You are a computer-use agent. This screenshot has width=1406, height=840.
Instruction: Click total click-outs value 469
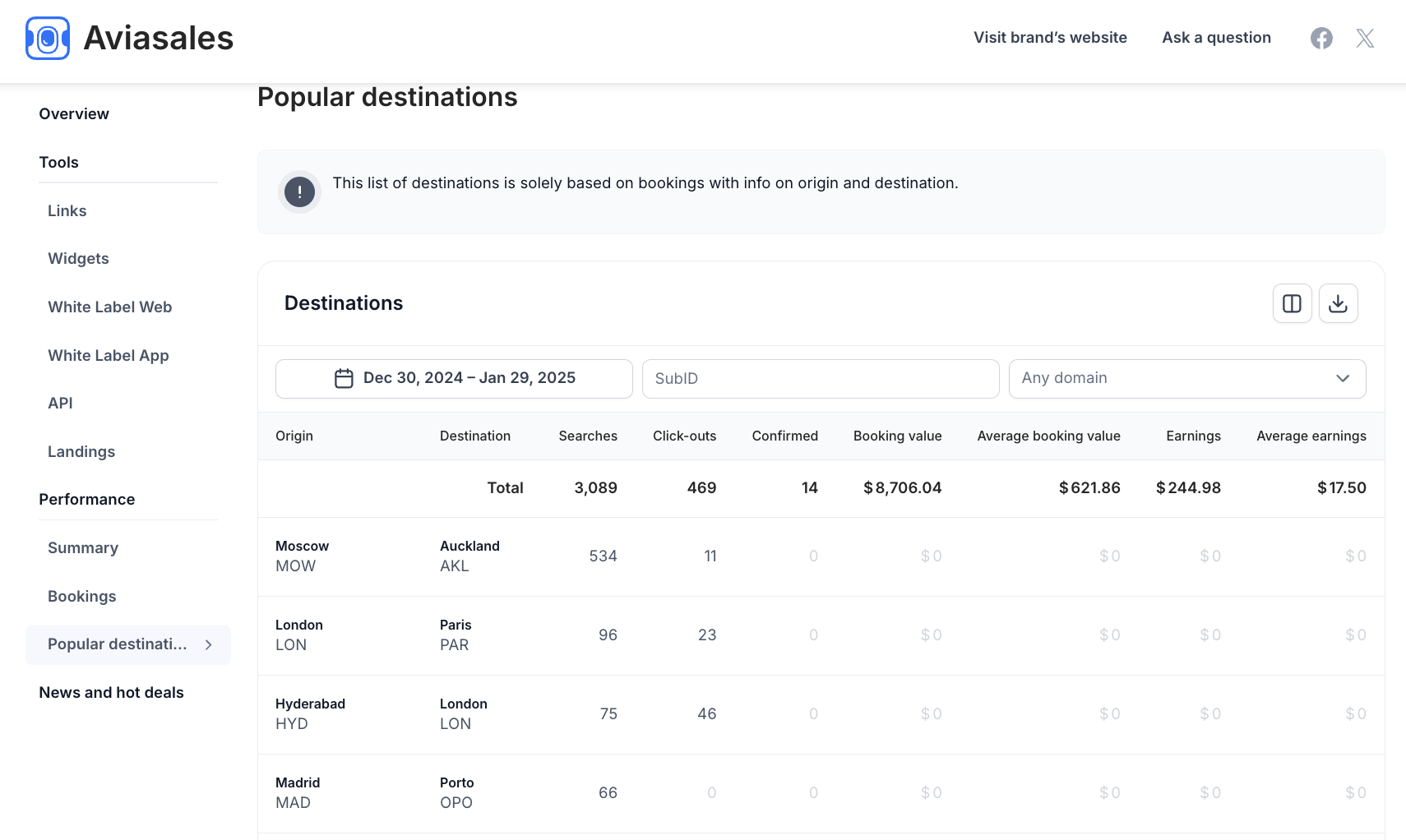pos(701,488)
